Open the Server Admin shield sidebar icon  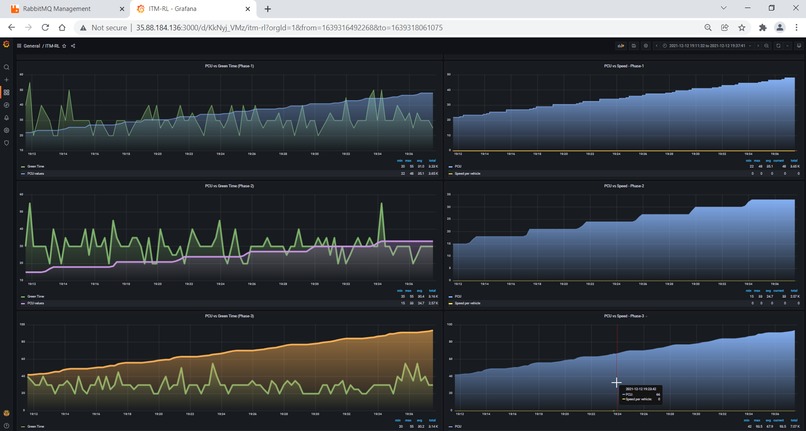6,143
